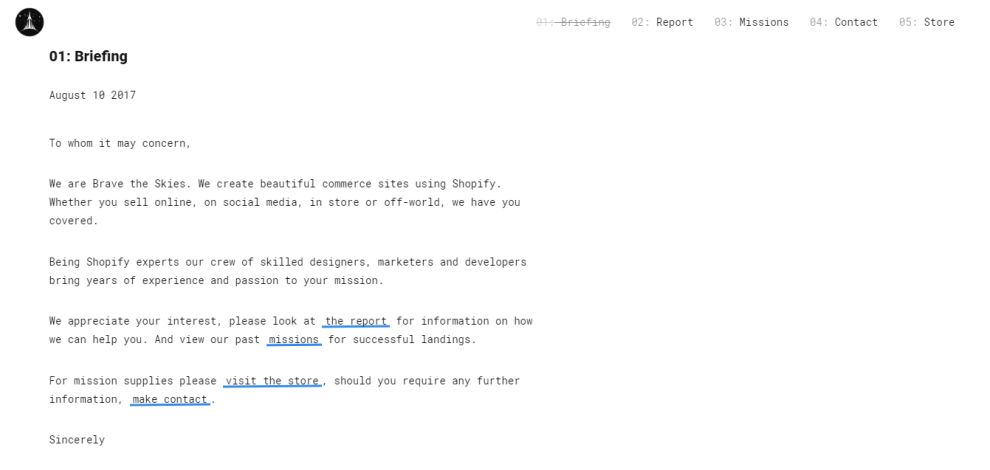Open 03: Missions in the navigation
The image size is (990, 470).
pos(751,22)
